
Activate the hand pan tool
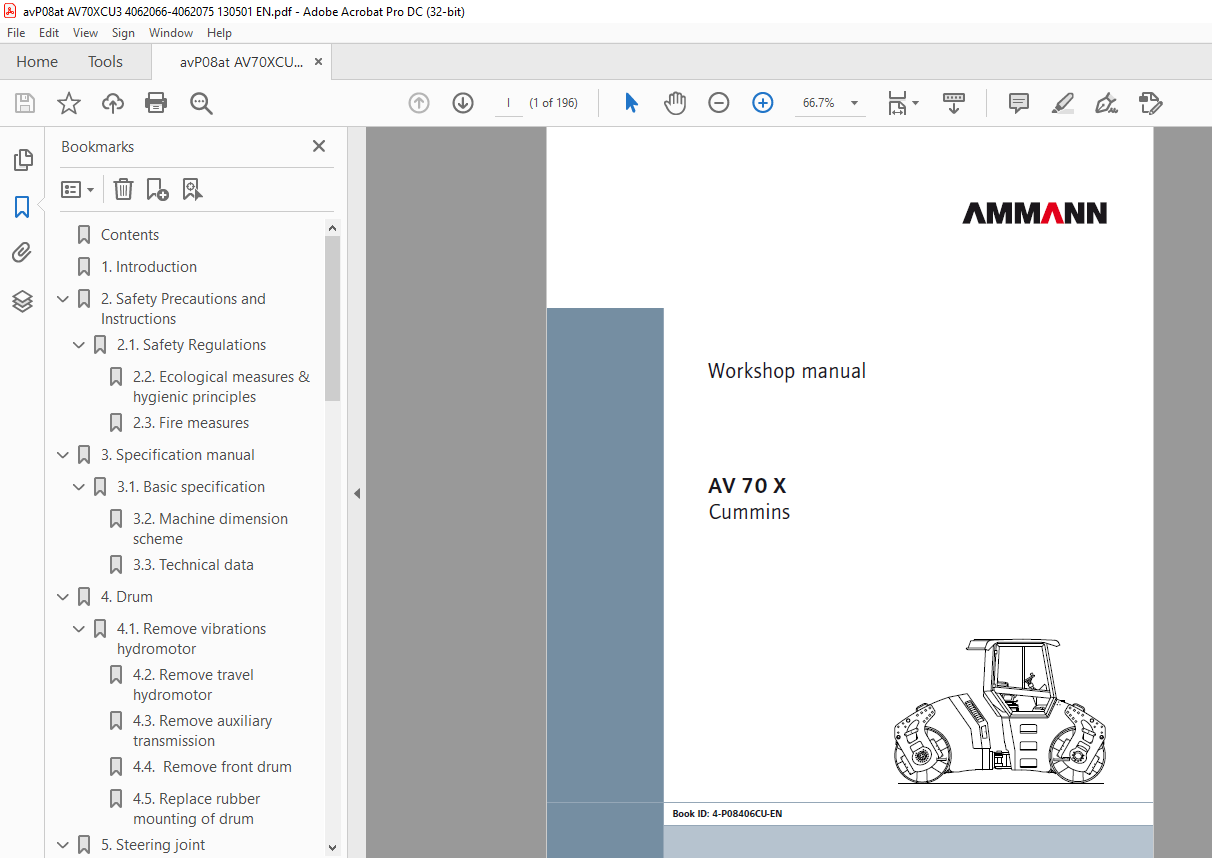676,103
